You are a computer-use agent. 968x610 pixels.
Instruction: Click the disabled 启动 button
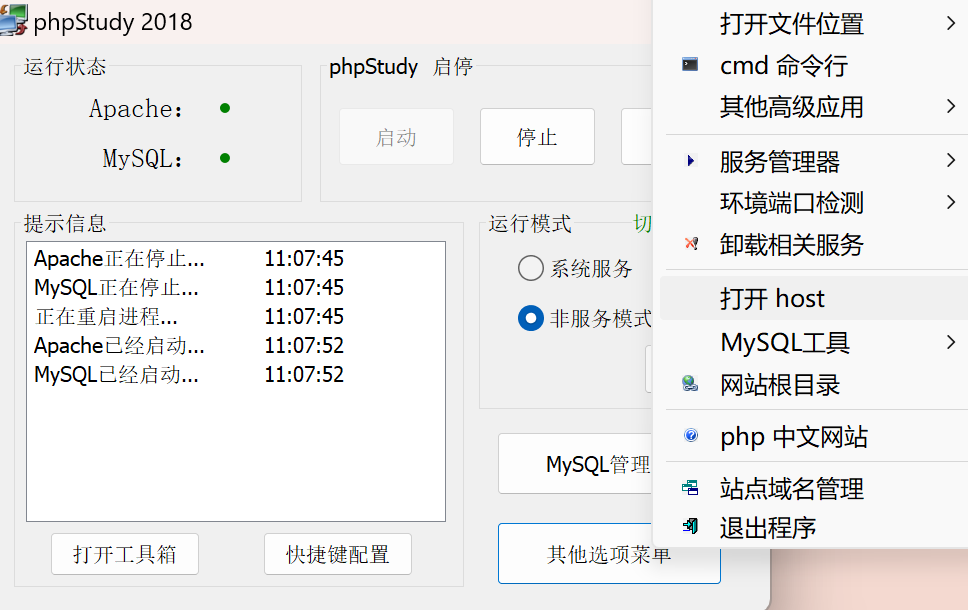coord(396,136)
